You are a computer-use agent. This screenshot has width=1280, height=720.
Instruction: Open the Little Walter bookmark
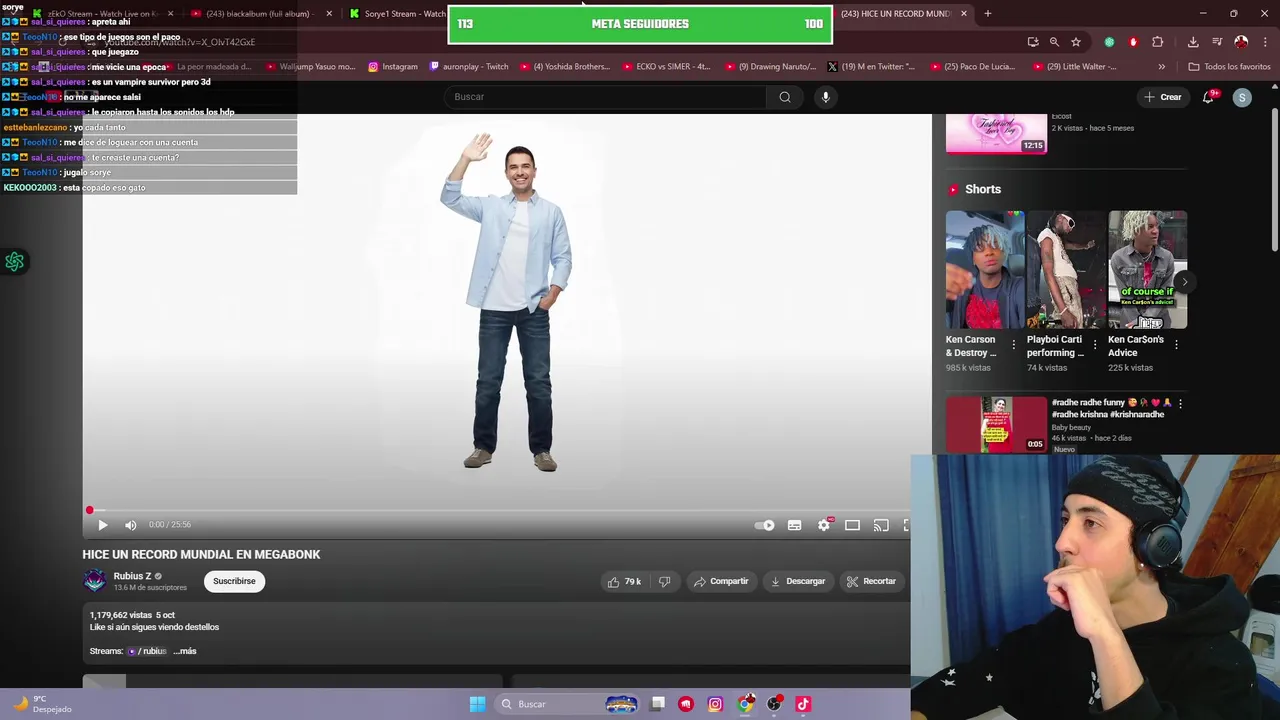1074,67
